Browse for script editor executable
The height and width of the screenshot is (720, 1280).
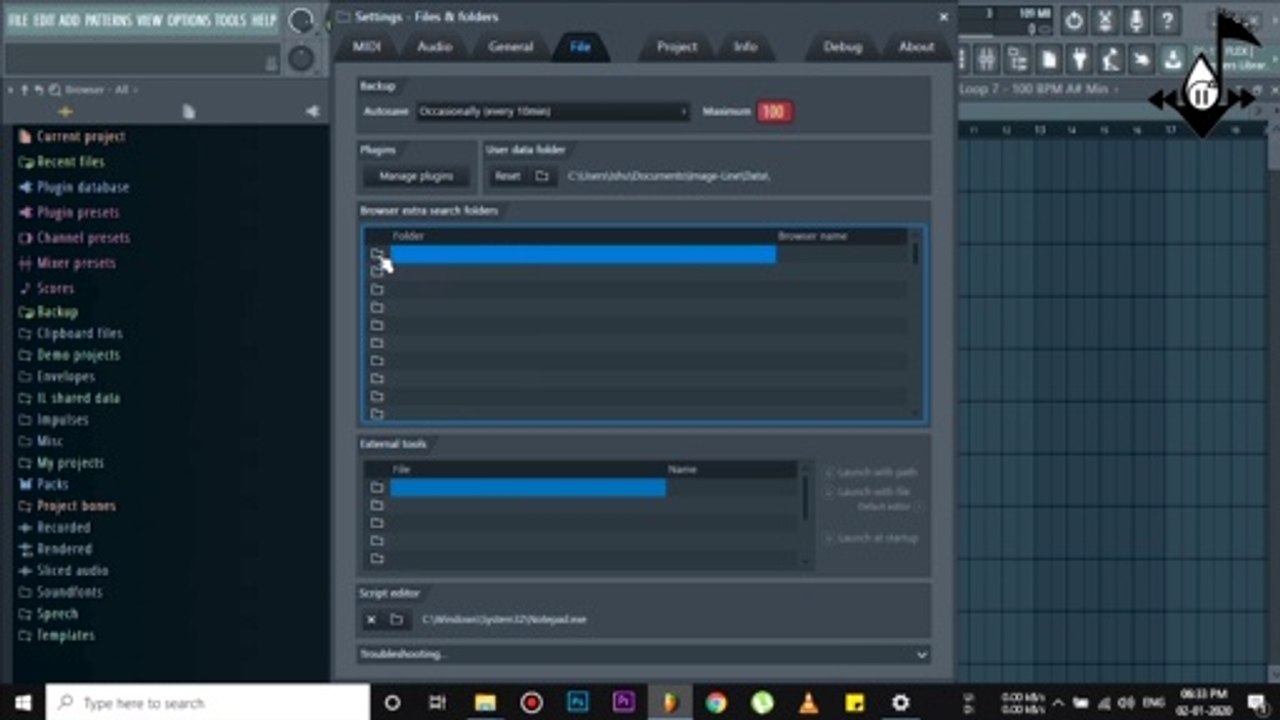click(396, 620)
